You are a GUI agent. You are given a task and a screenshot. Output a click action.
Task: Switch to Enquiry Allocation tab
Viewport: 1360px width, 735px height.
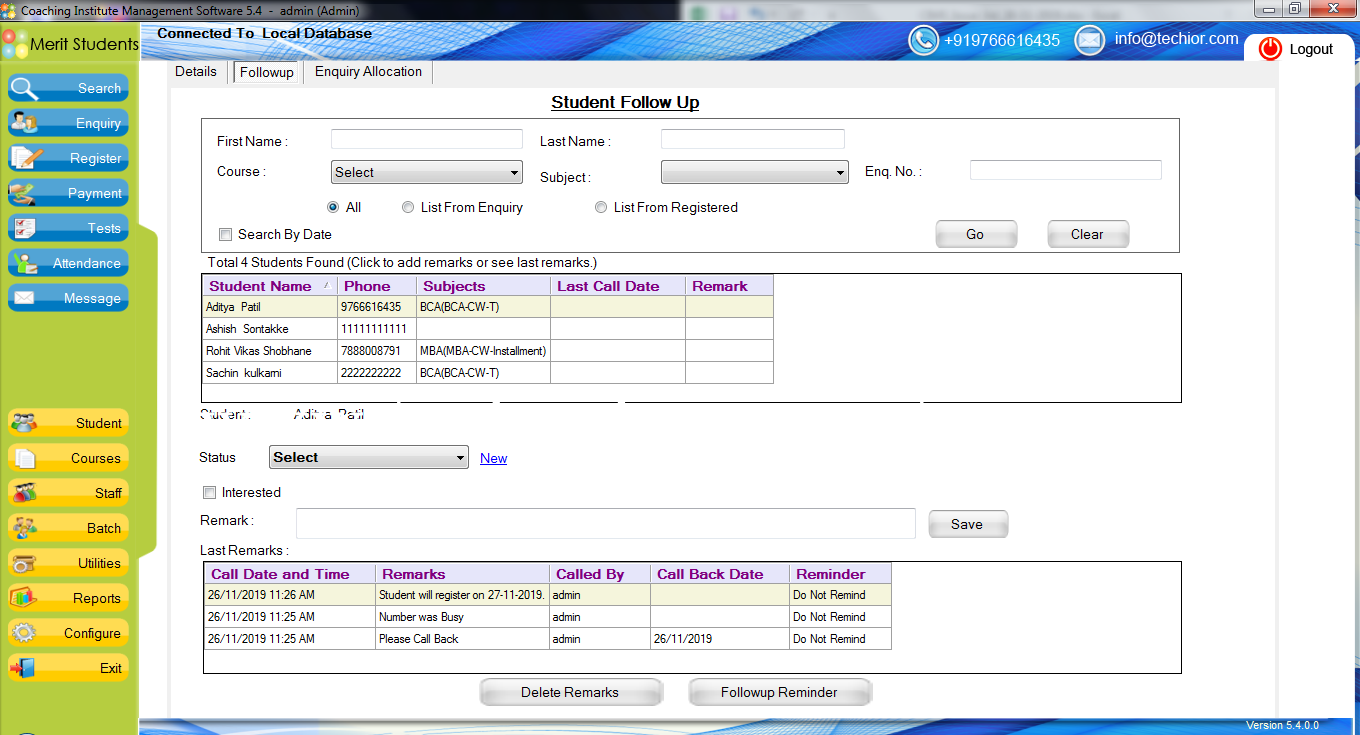(x=368, y=71)
